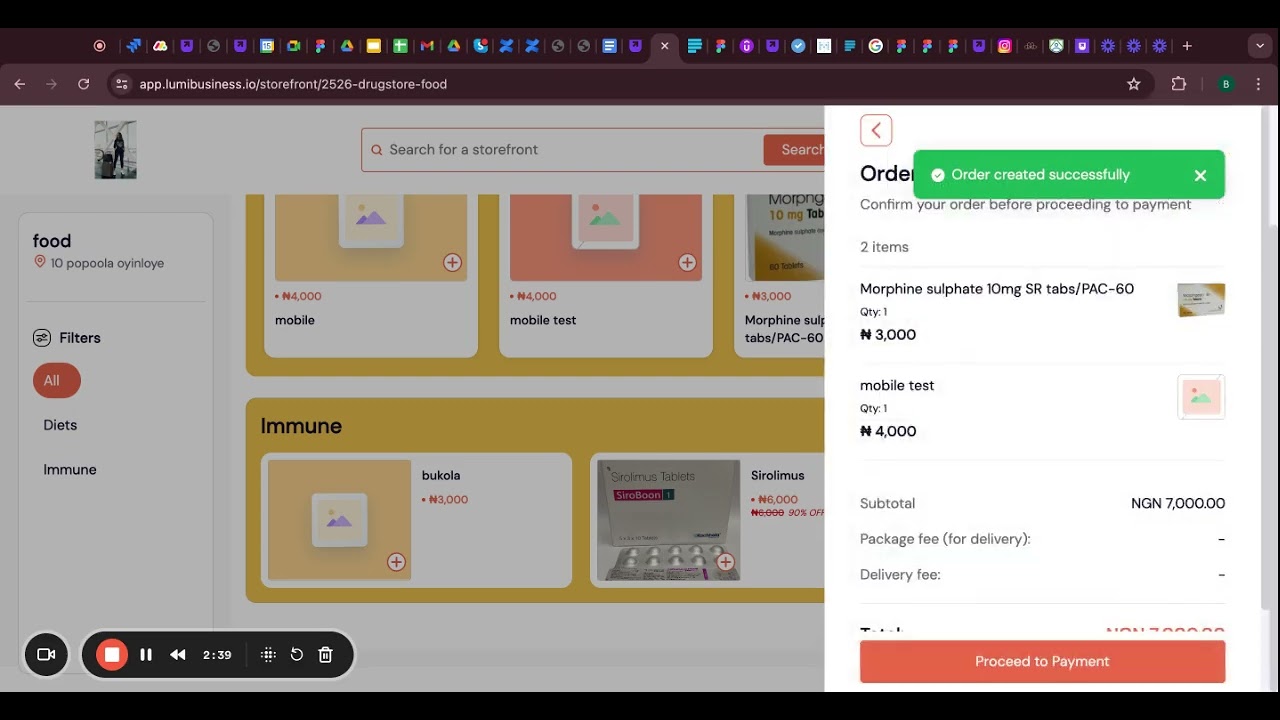
Task: Dismiss the 'Order created successfully' toast
Action: pos(1200,175)
